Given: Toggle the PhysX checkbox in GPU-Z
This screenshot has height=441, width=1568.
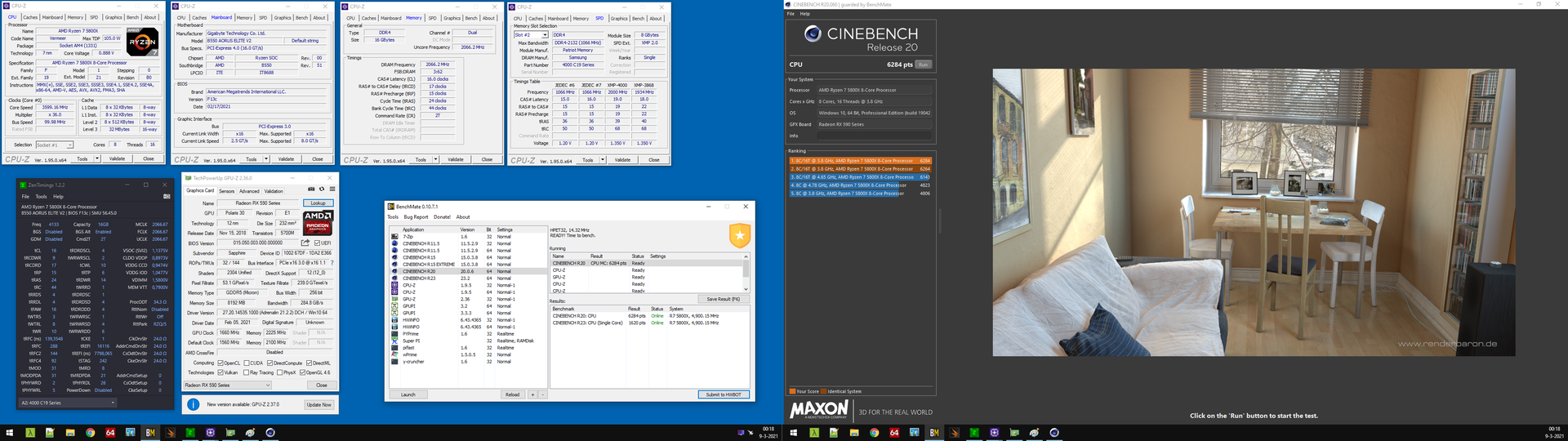Looking at the screenshot, I should 281,372.
